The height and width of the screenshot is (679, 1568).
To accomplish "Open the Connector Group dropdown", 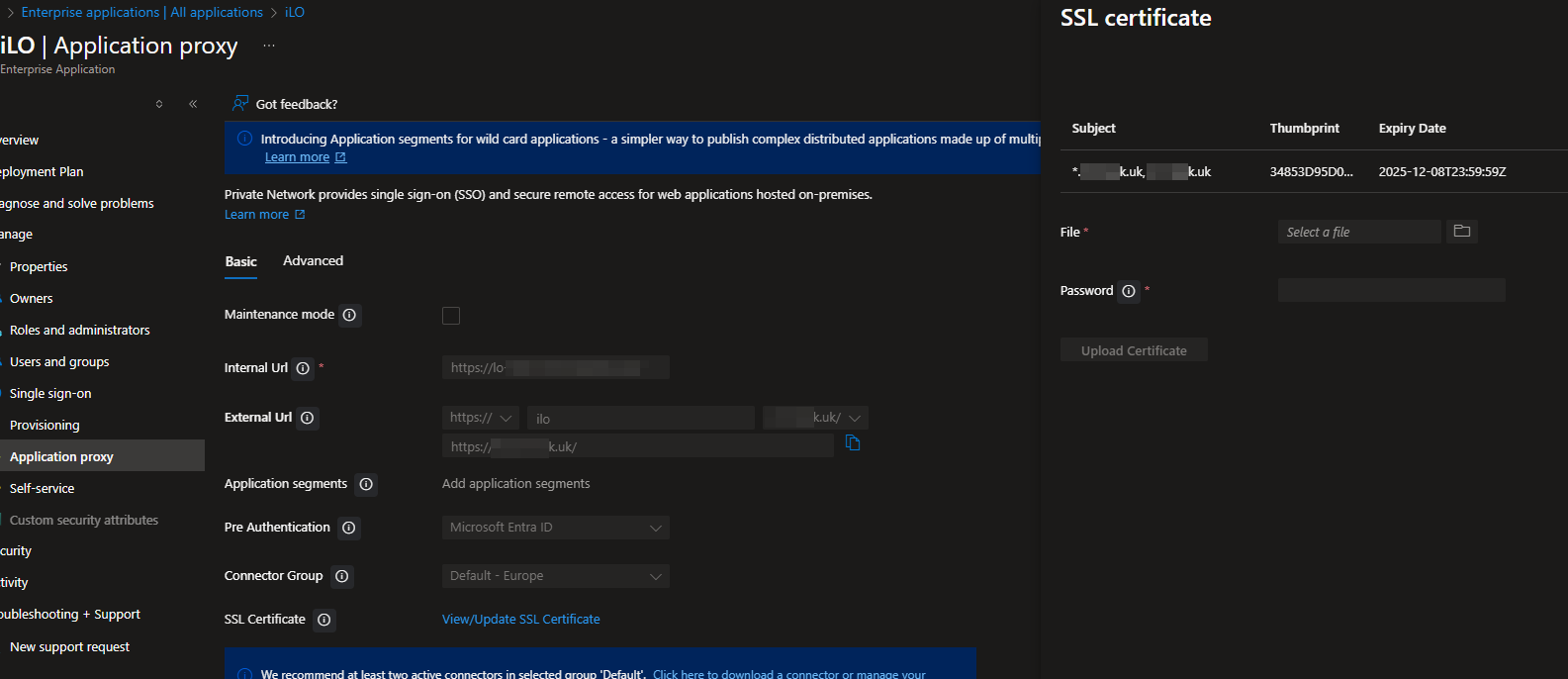I will [556, 576].
